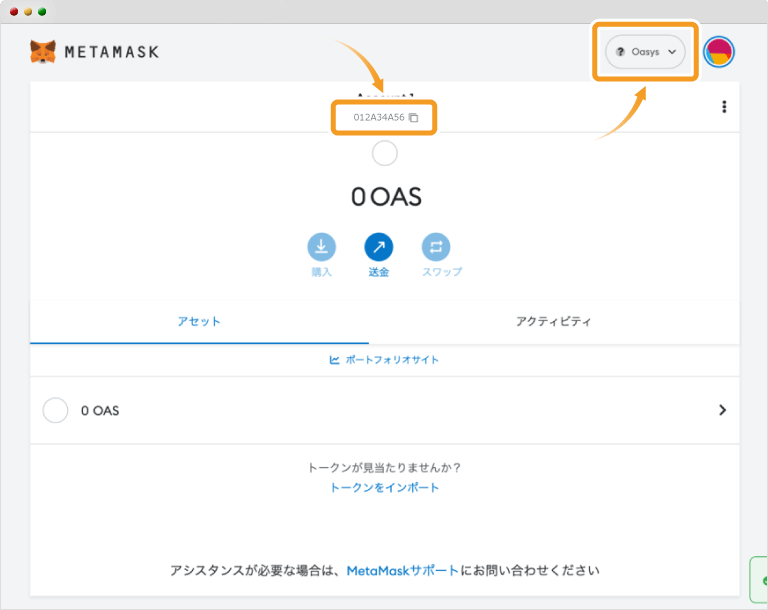Click the MetaMask fox logo
The image size is (768, 610).
(x=43, y=51)
